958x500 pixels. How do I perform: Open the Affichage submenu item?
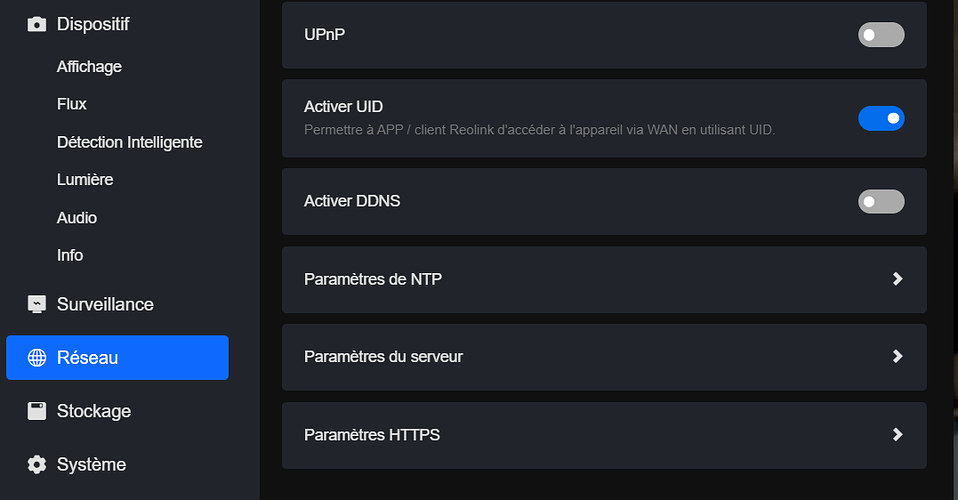89,67
